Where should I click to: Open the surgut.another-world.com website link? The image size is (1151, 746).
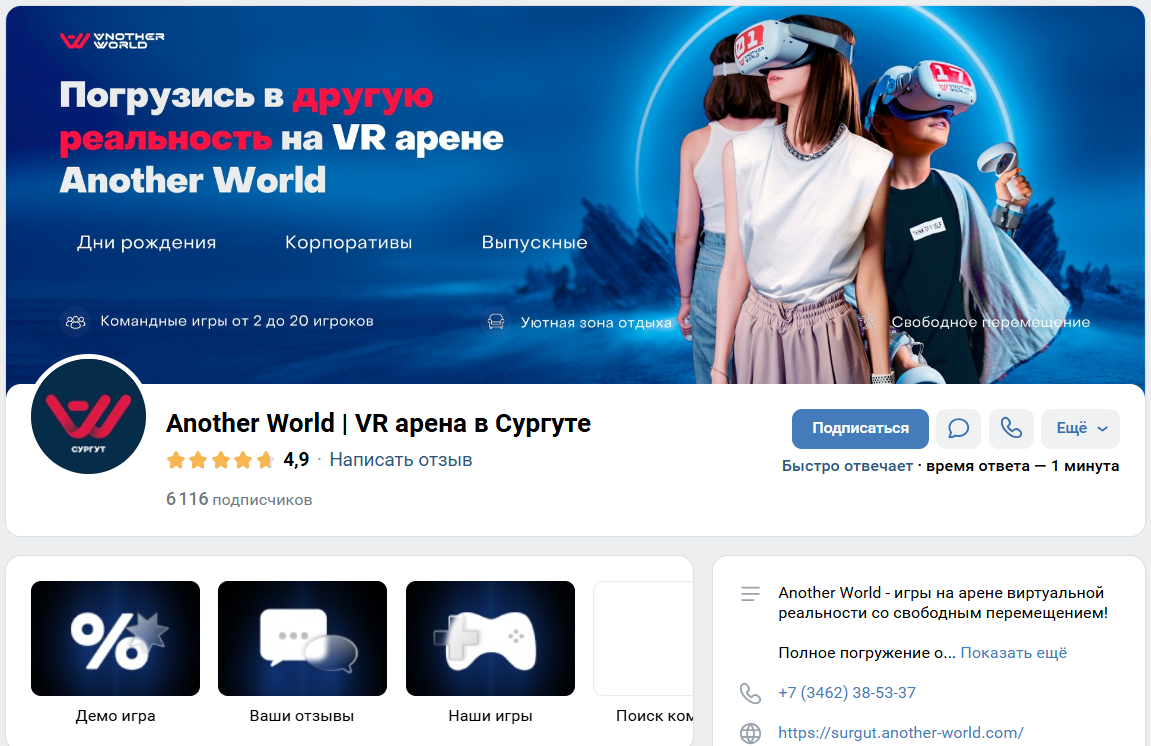pos(901,733)
